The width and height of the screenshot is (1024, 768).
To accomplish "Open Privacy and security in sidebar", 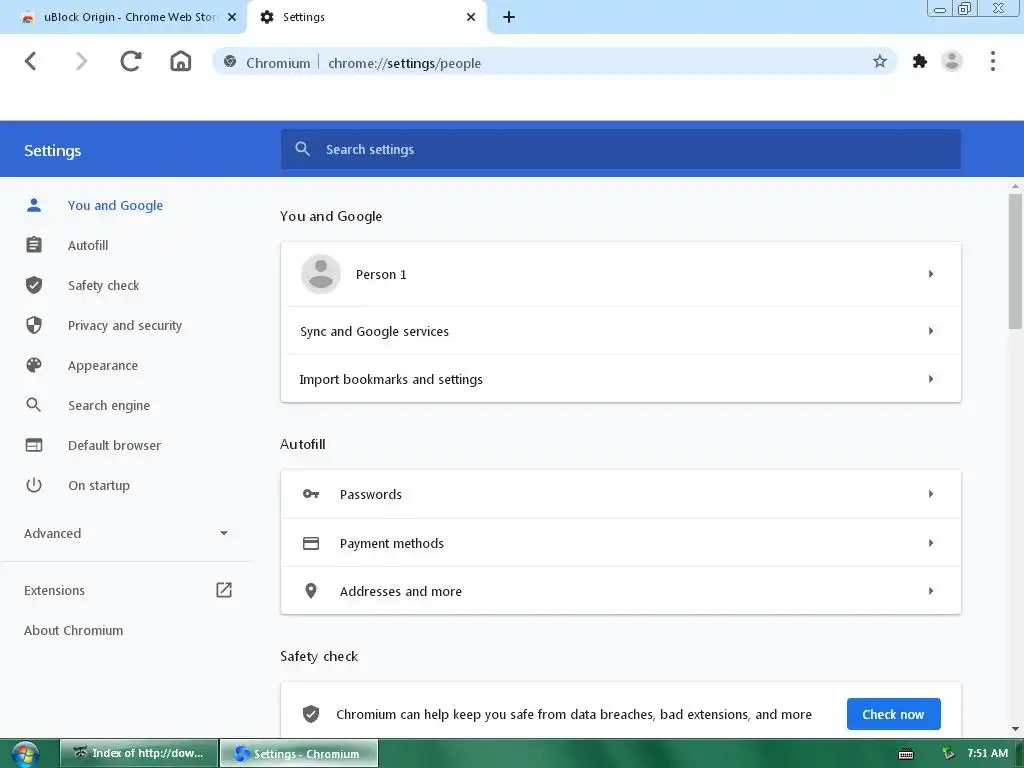I will tap(125, 325).
